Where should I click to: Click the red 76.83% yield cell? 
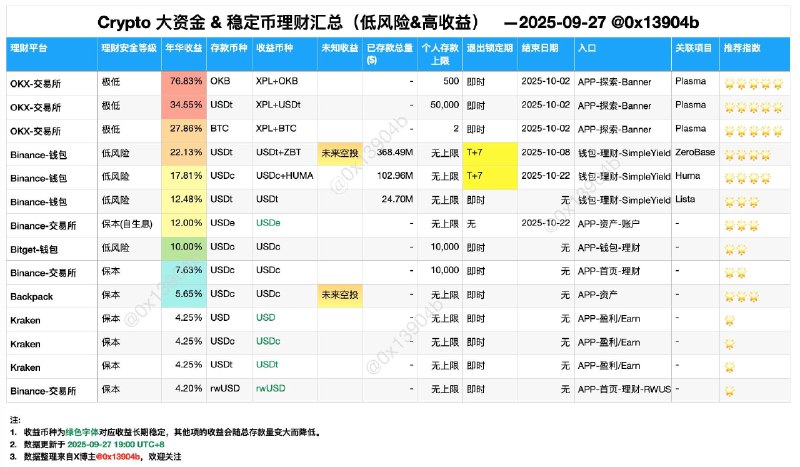(184, 83)
